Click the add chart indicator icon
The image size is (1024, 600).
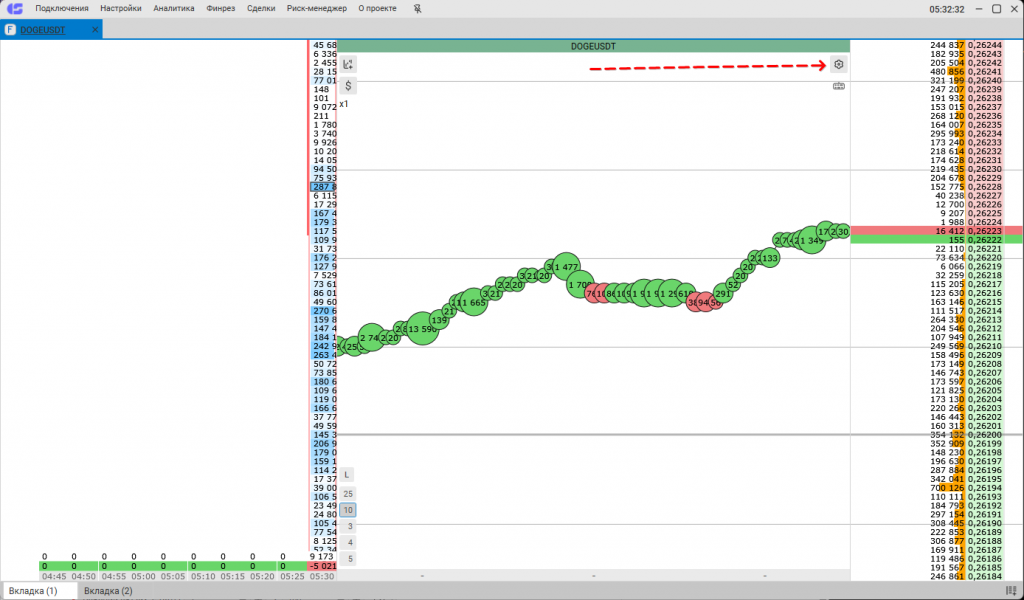click(x=348, y=64)
